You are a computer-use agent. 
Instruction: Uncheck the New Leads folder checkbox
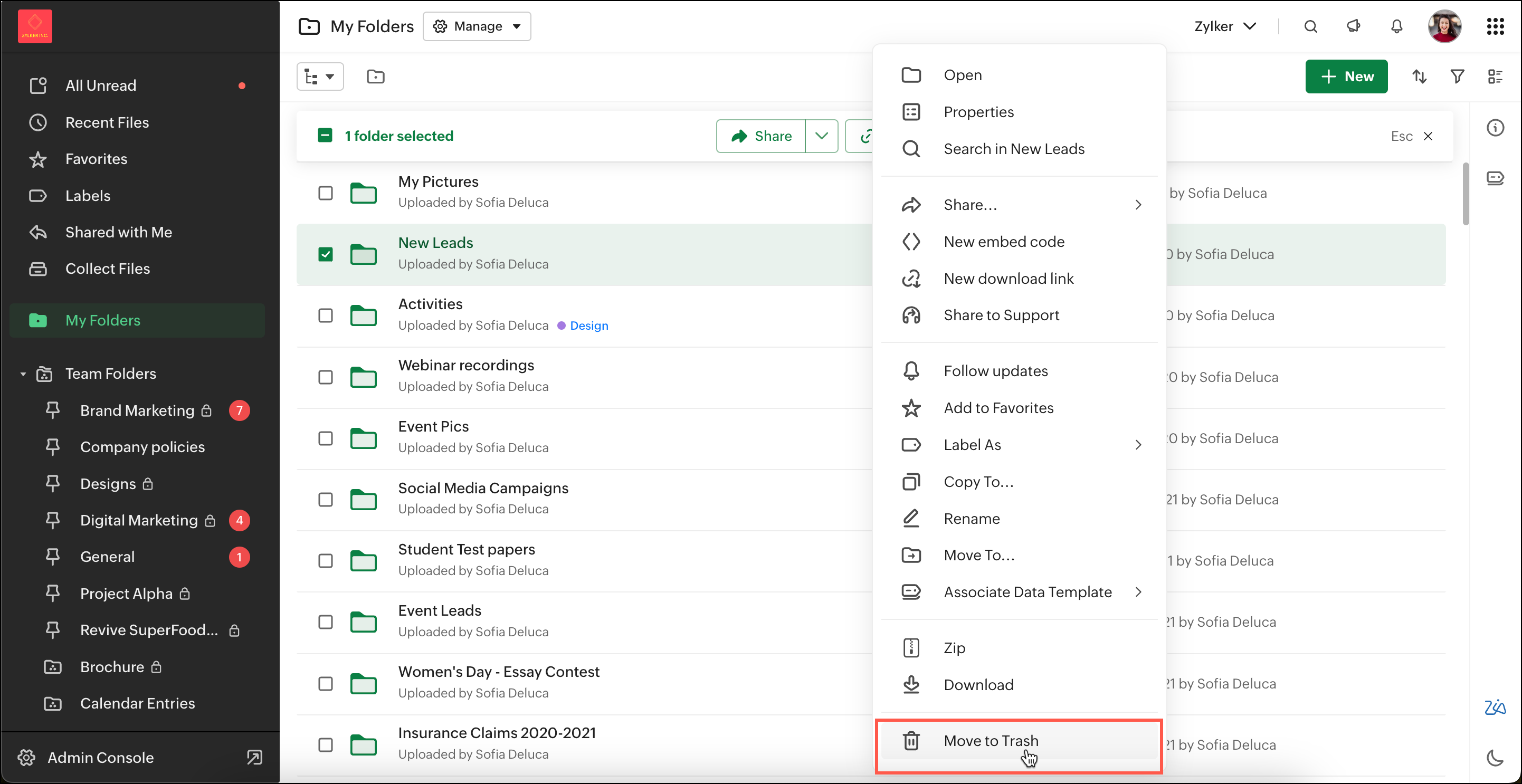[325, 254]
